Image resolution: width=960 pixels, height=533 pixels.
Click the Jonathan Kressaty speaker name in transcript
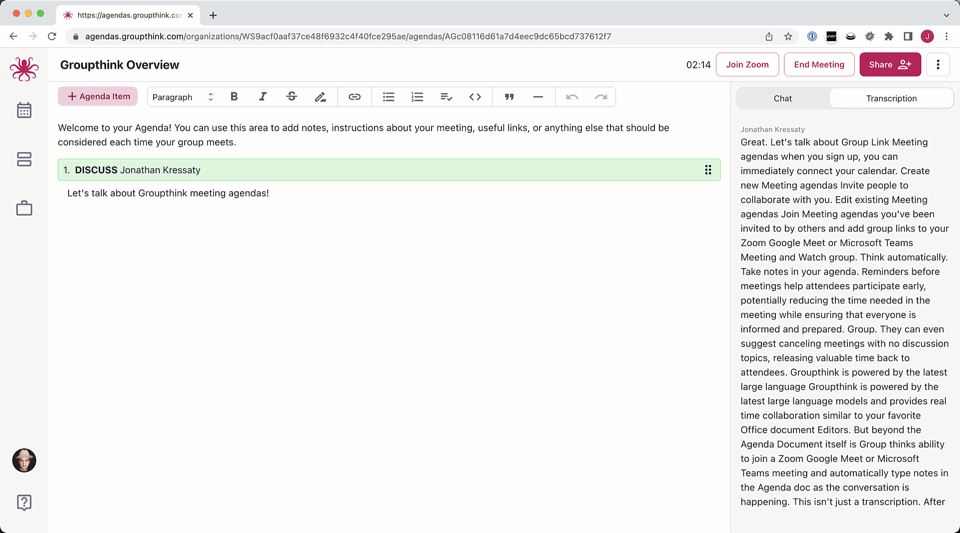[x=772, y=129]
